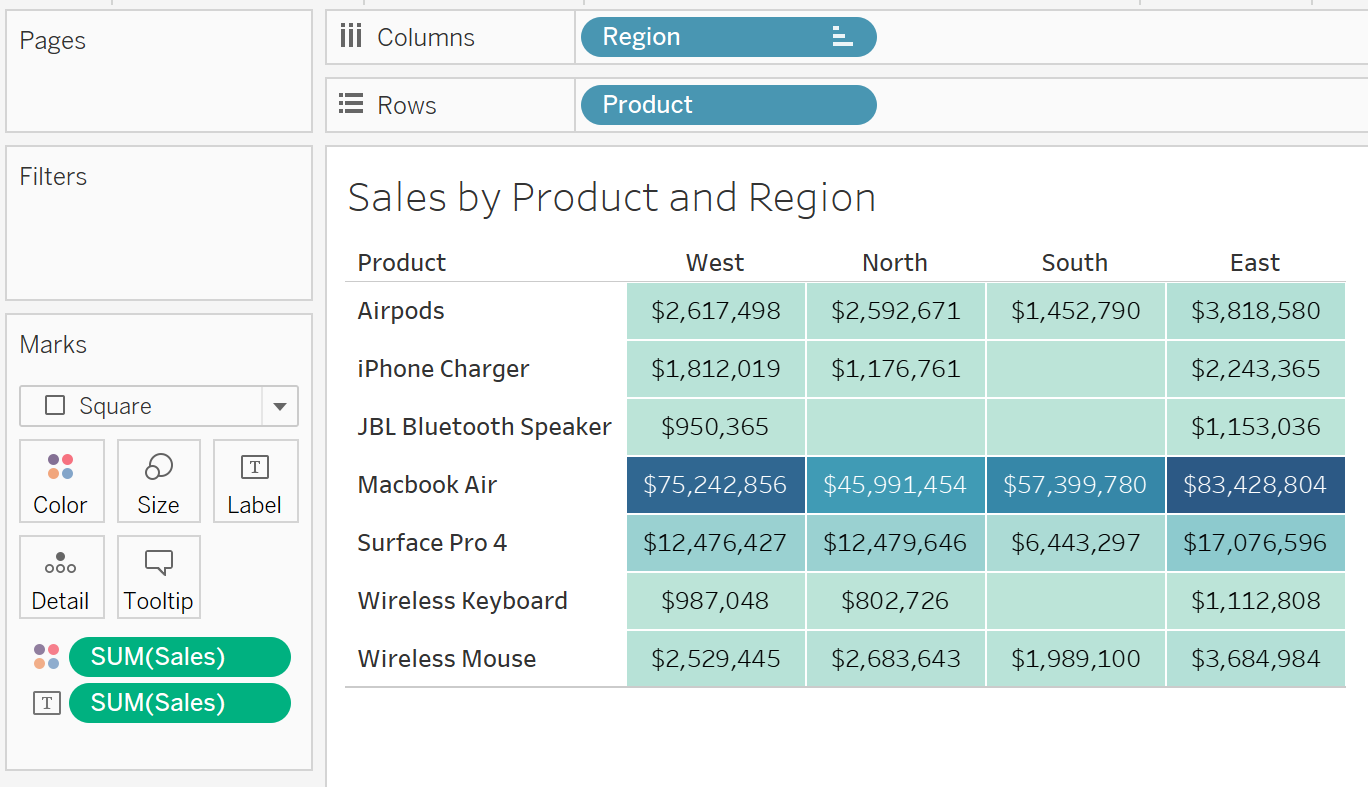Click the Wireless Keyboard West cell $987,048
1368x787 pixels.
pyautogui.click(x=716, y=601)
